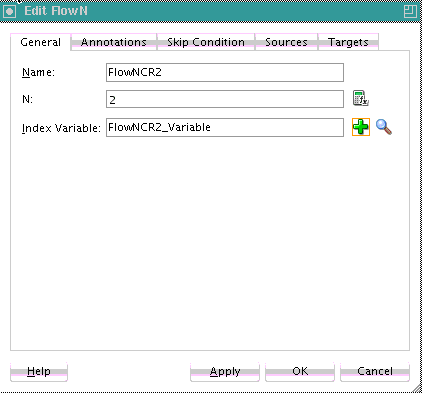The height and width of the screenshot is (393, 422).
Task: Switch to the Targets tab
Action: coord(348,42)
